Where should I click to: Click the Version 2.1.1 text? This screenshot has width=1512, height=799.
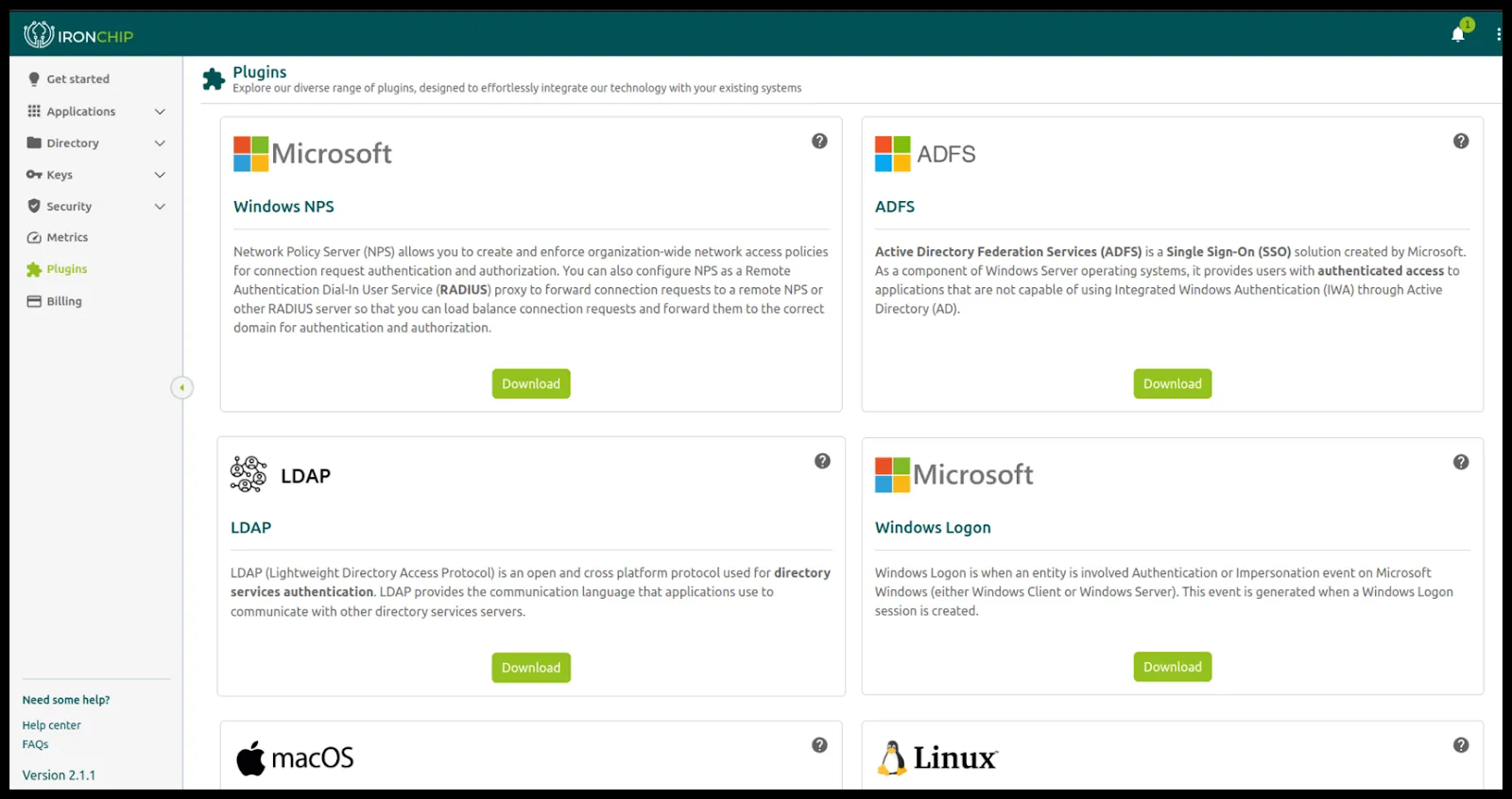pos(59,775)
